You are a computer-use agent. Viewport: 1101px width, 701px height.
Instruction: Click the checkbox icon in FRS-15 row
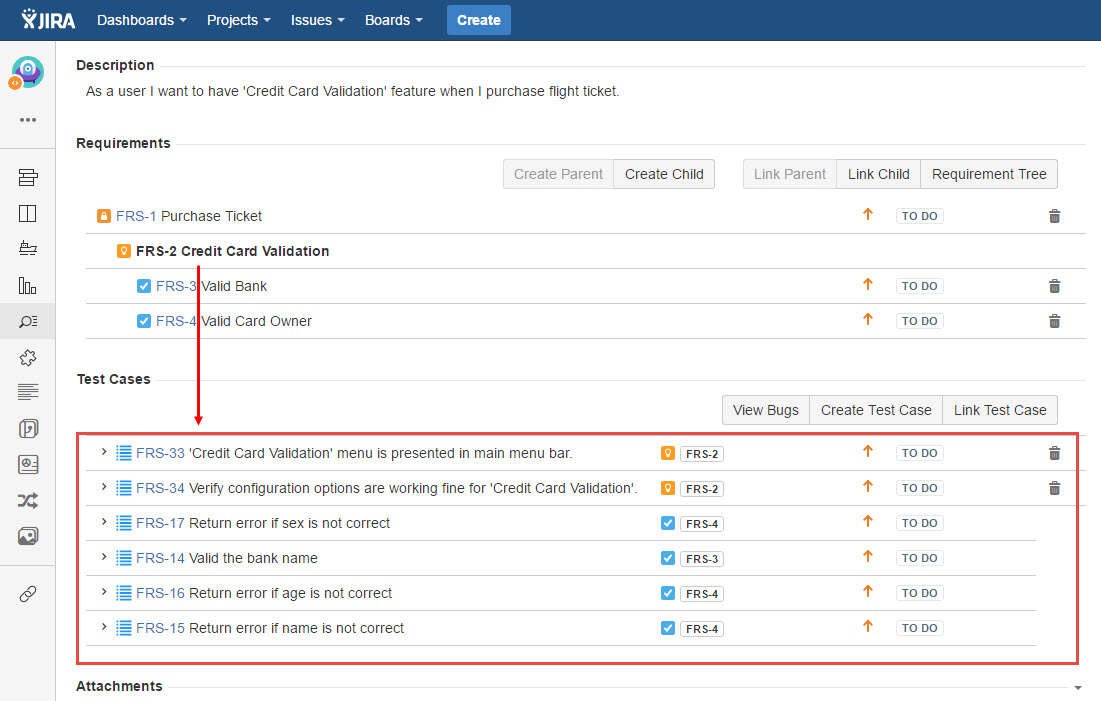(x=668, y=629)
